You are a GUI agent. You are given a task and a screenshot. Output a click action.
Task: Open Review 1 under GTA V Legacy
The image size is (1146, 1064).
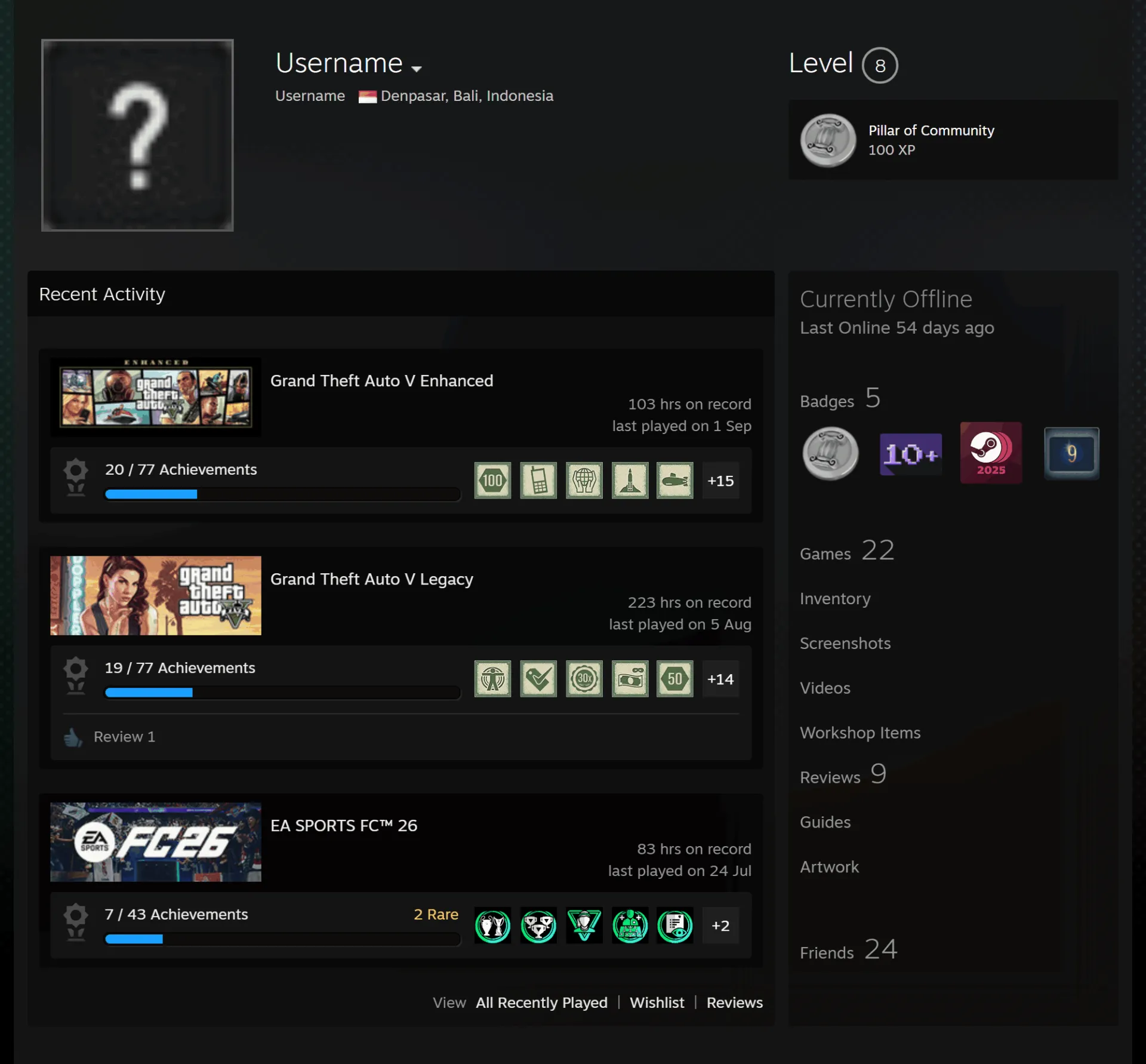pos(124,737)
